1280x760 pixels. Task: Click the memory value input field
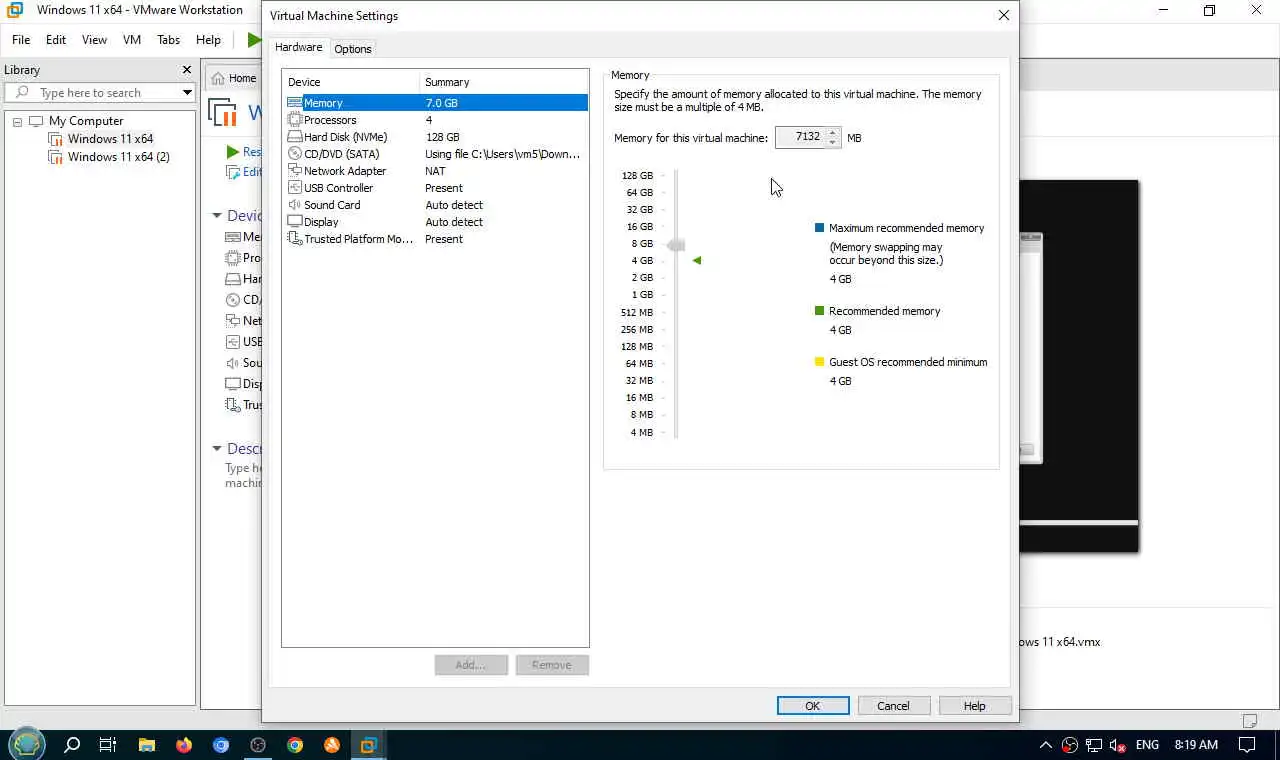click(x=801, y=138)
